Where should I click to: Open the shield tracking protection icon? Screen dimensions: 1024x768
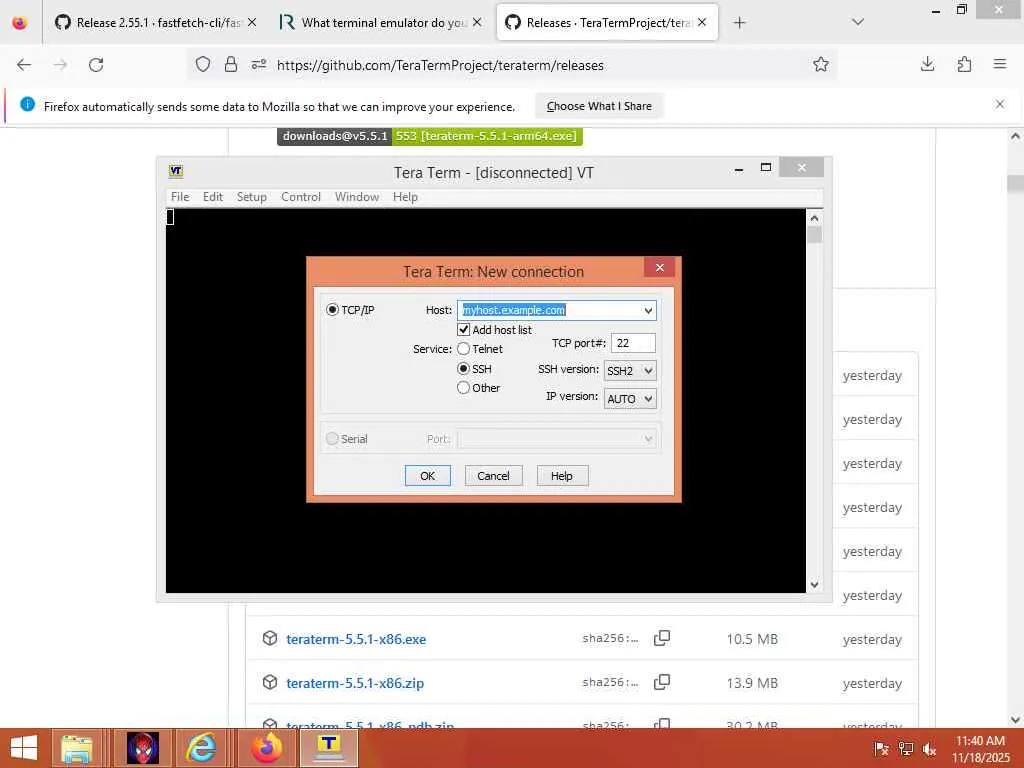click(203, 65)
